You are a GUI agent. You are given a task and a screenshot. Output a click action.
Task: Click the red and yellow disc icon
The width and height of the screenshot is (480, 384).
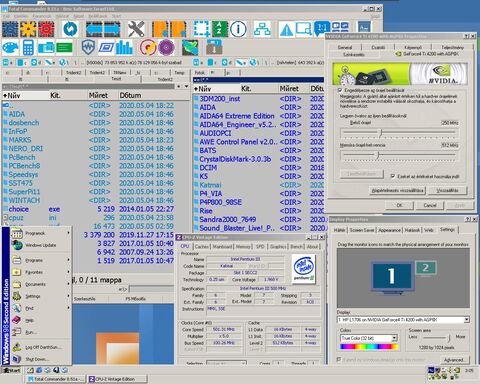click(148, 48)
